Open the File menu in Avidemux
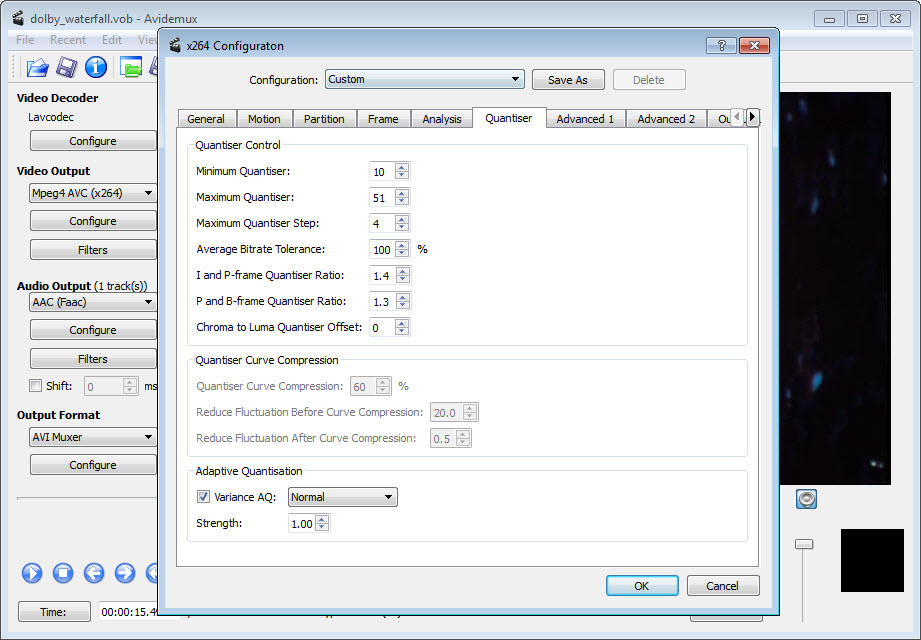This screenshot has height=640, width=921. (x=25, y=39)
